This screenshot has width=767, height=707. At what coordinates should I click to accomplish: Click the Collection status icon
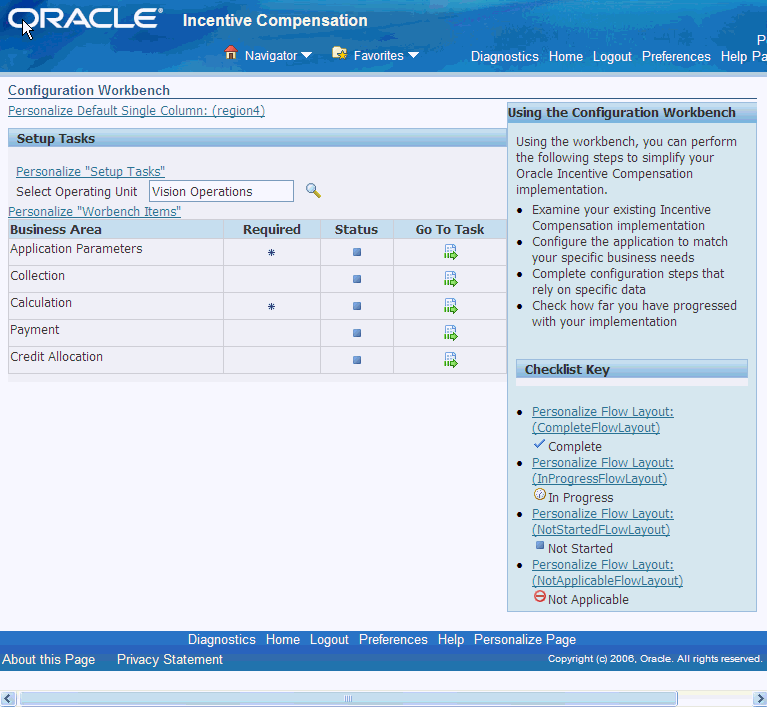coord(357,279)
